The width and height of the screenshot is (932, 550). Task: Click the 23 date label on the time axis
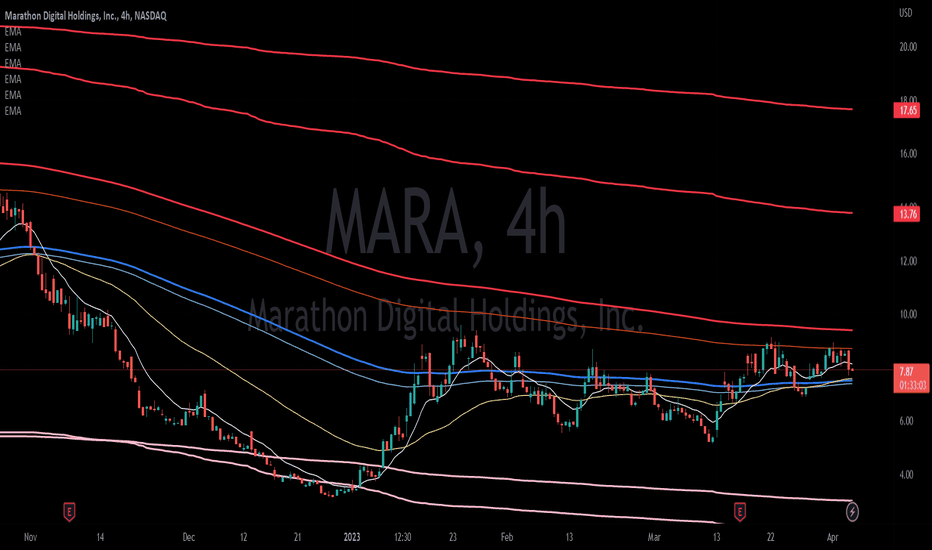pyautogui.click(x=453, y=537)
